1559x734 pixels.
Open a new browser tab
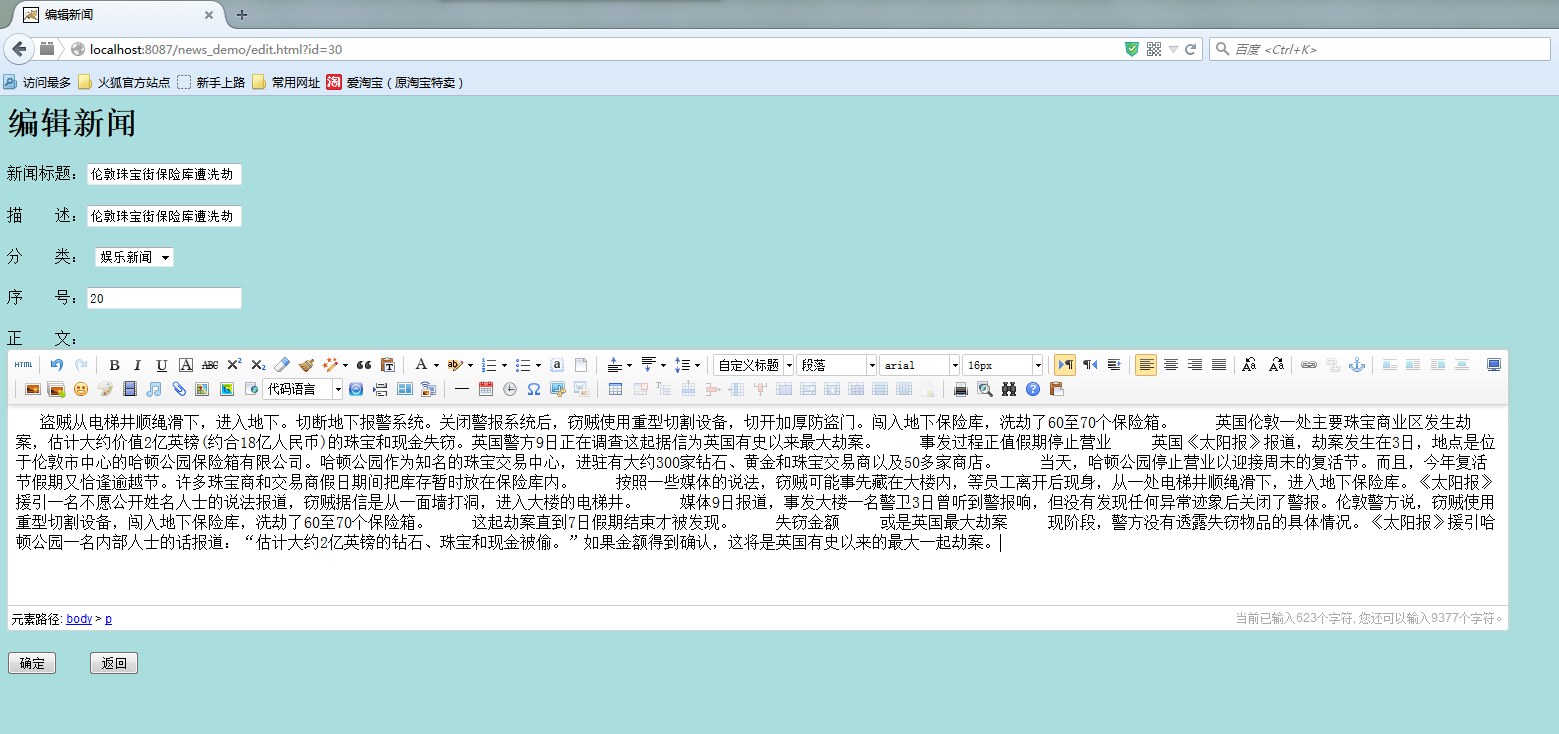[241, 15]
